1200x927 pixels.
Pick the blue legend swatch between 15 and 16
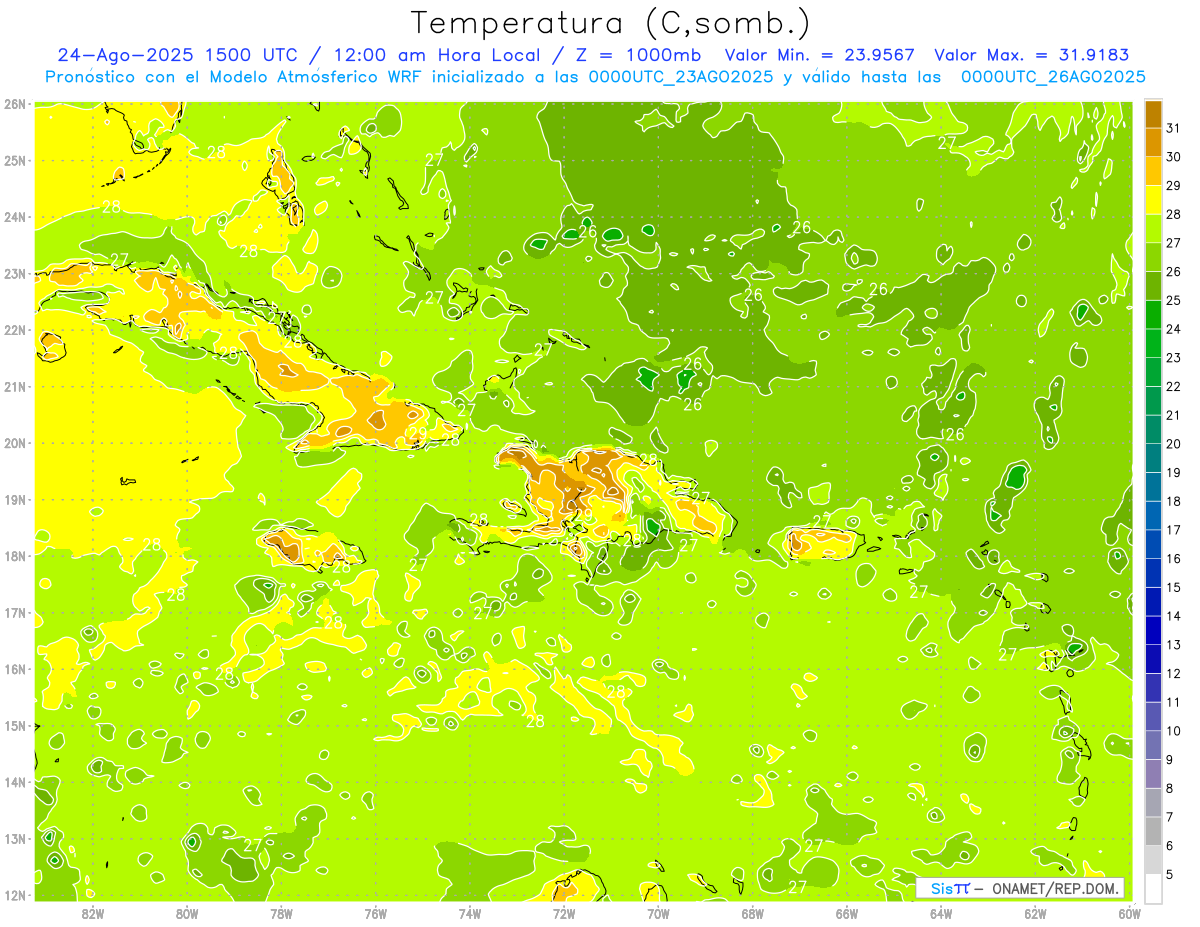pyautogui.click(x=1154, y=573)
